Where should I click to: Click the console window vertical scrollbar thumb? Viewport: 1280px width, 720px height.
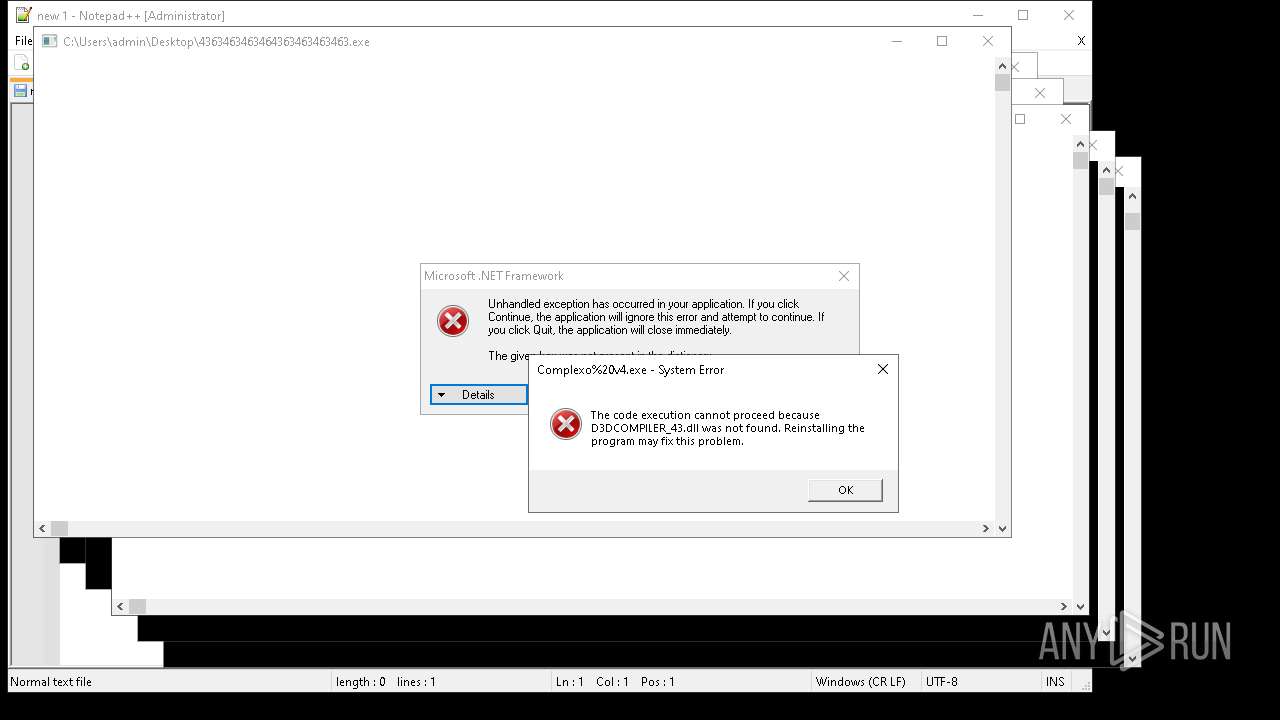click(x=1002, y=83)
